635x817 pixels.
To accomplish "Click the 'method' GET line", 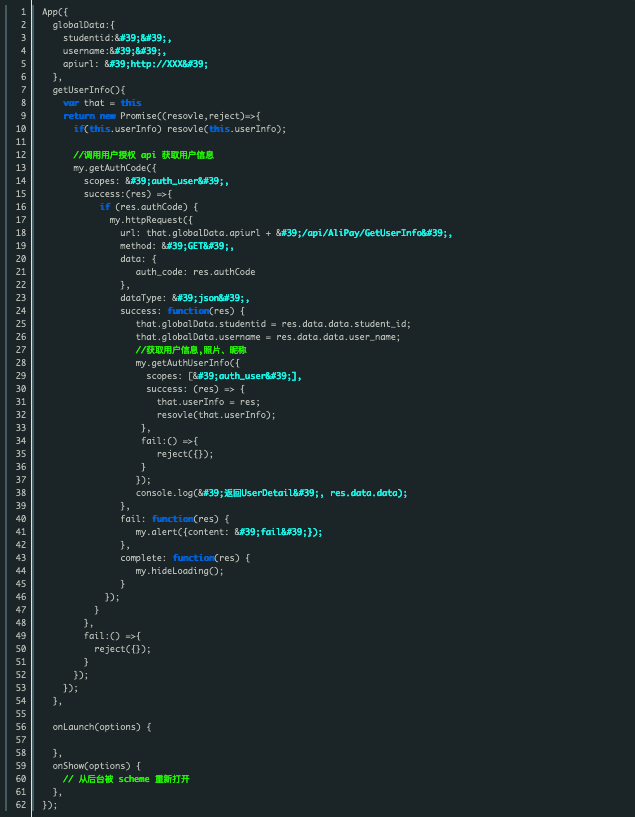I will pos(177,246).
